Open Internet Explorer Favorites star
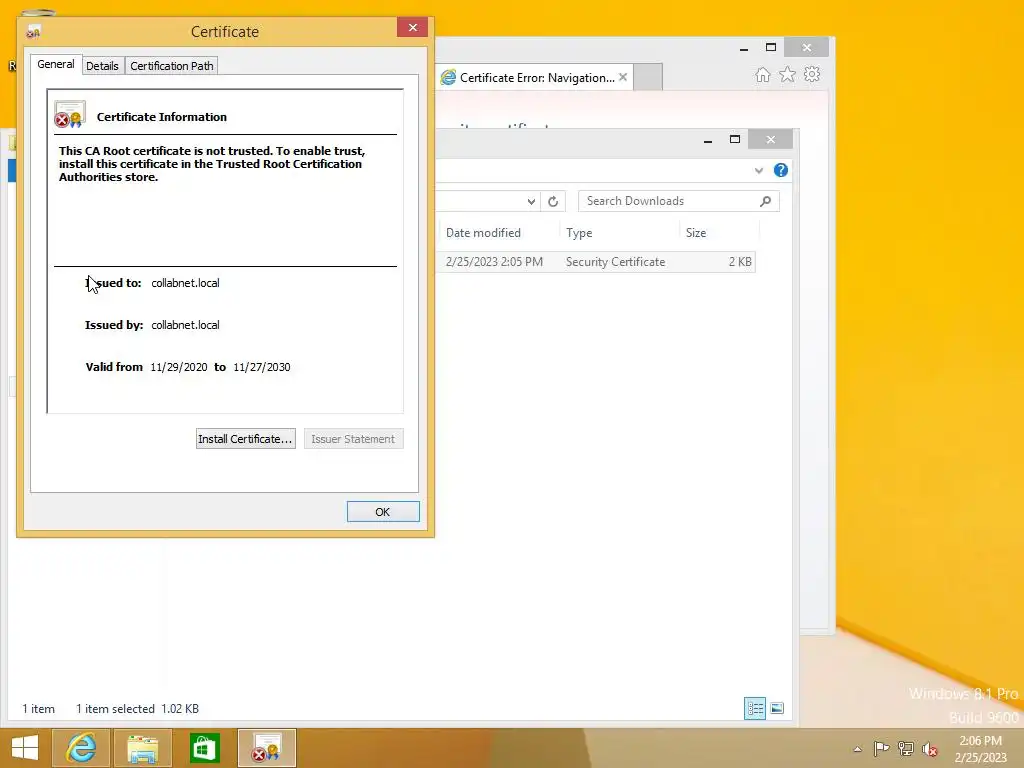 [x=788, y=74]
